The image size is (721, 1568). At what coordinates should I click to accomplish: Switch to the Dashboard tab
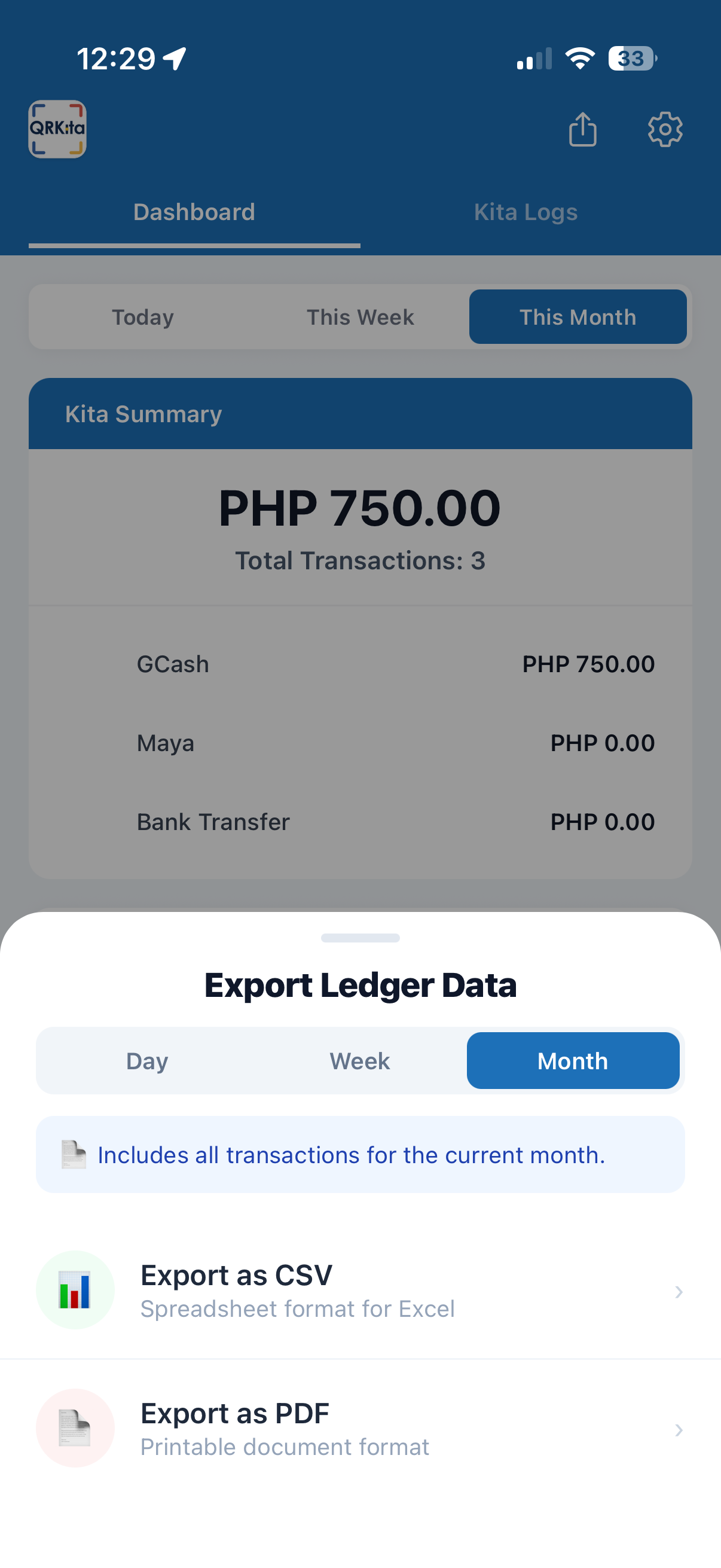tap(194, 212)
